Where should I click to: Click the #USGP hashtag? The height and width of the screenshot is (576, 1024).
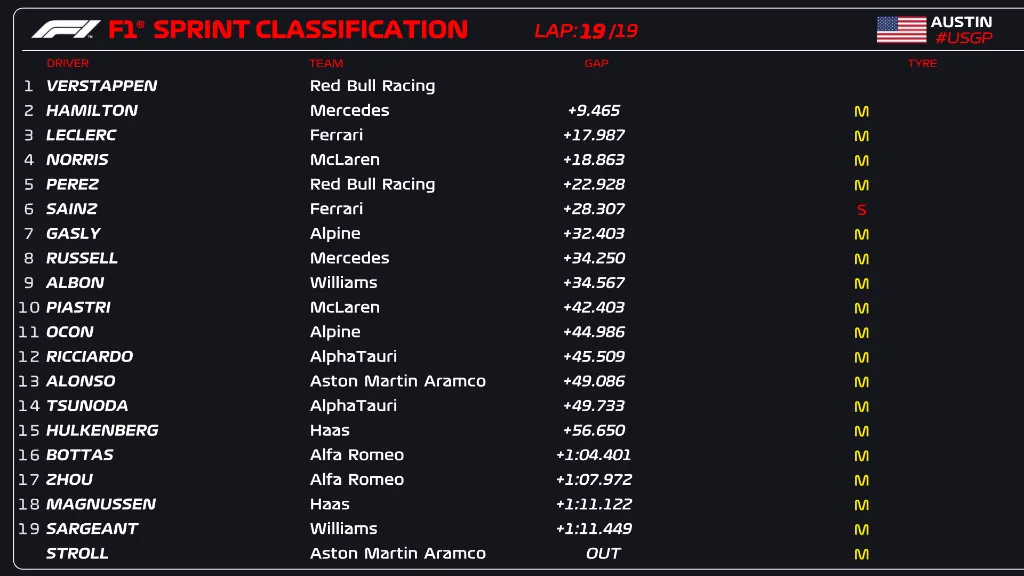[963, 39]
